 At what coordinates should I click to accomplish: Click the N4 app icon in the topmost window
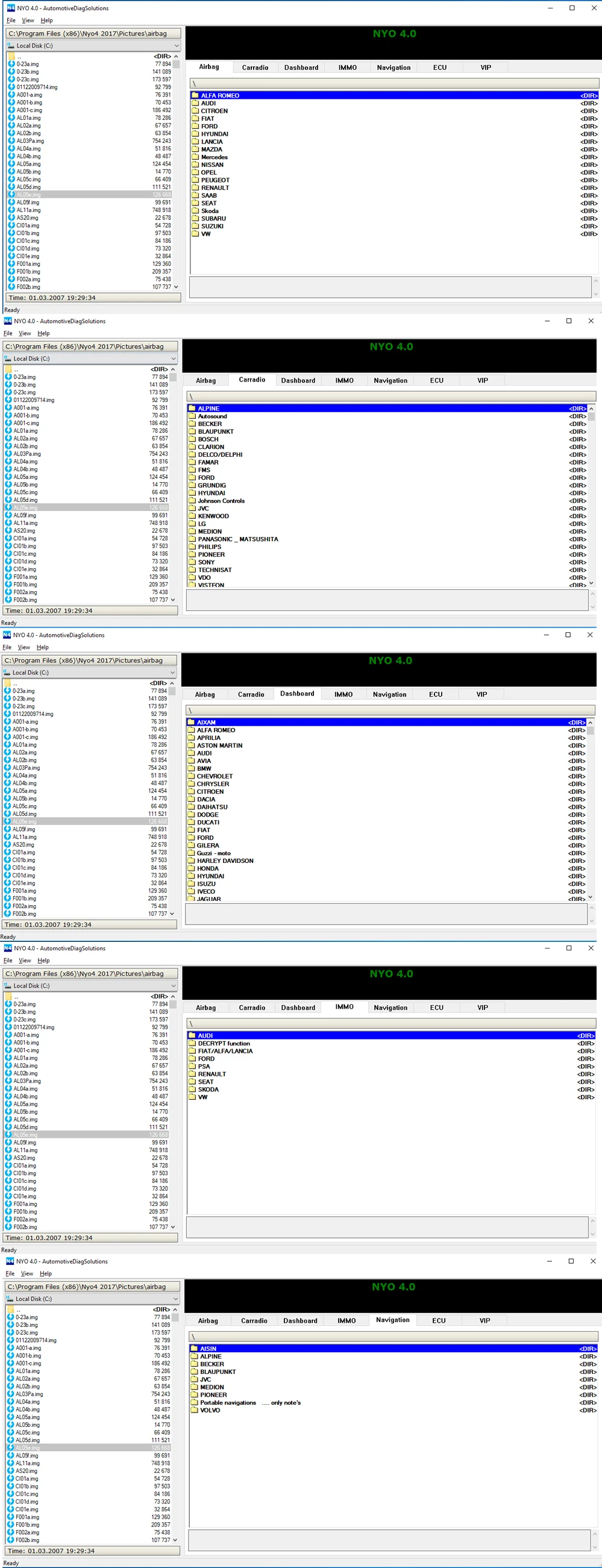10,8
